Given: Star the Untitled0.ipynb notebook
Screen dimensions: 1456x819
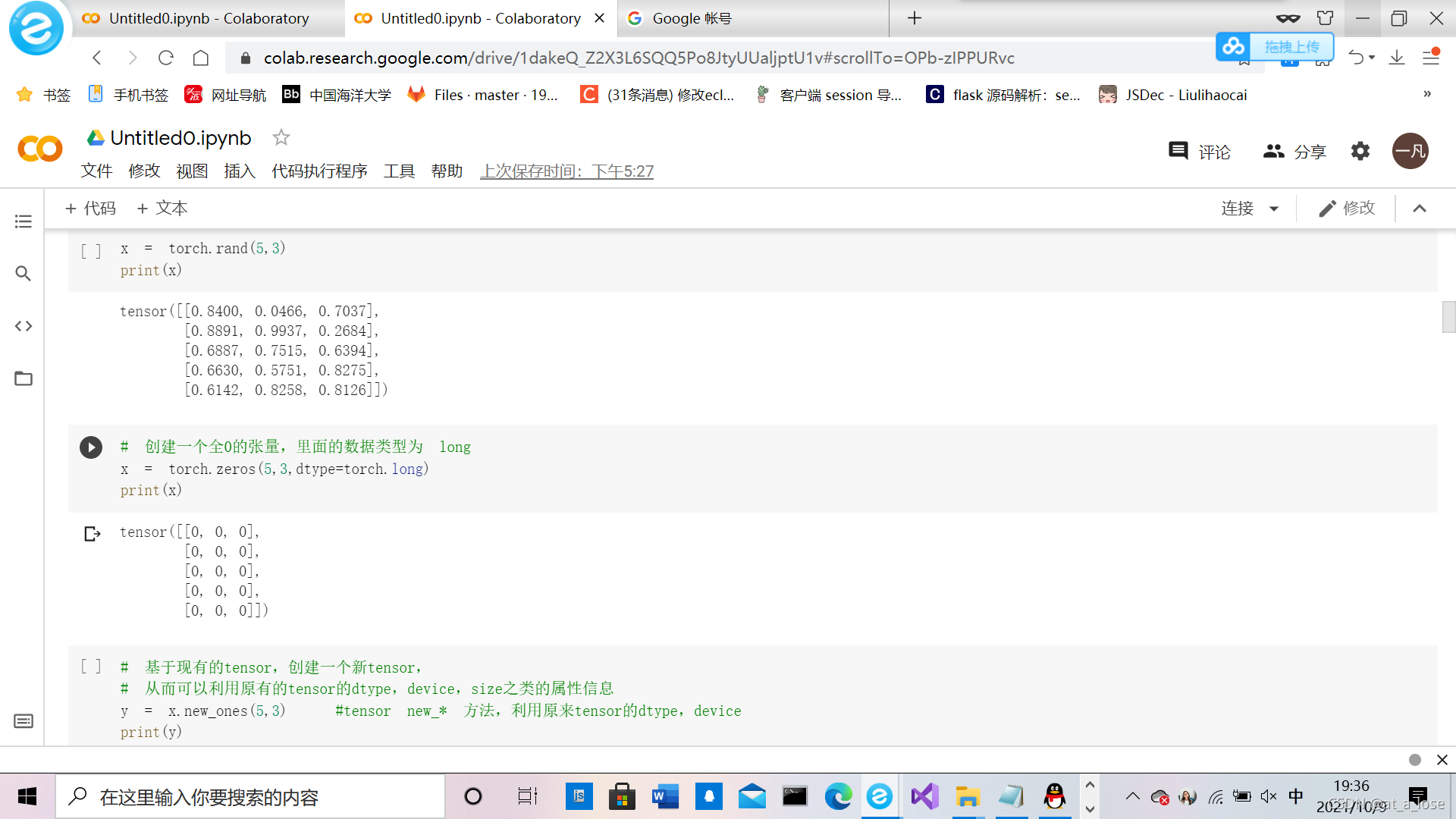Looking at the screenshot, I should pos(281,138).
